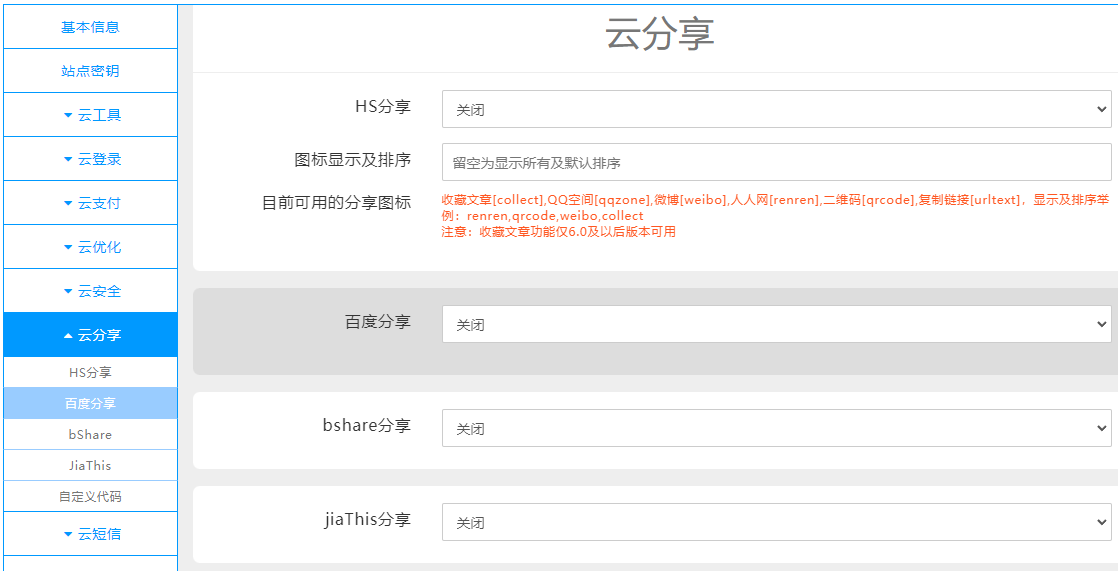This screenshot has width=1118, height=571.
Task: Open the 基本信息 sidebar item
Action: click(x=90, y=27)
